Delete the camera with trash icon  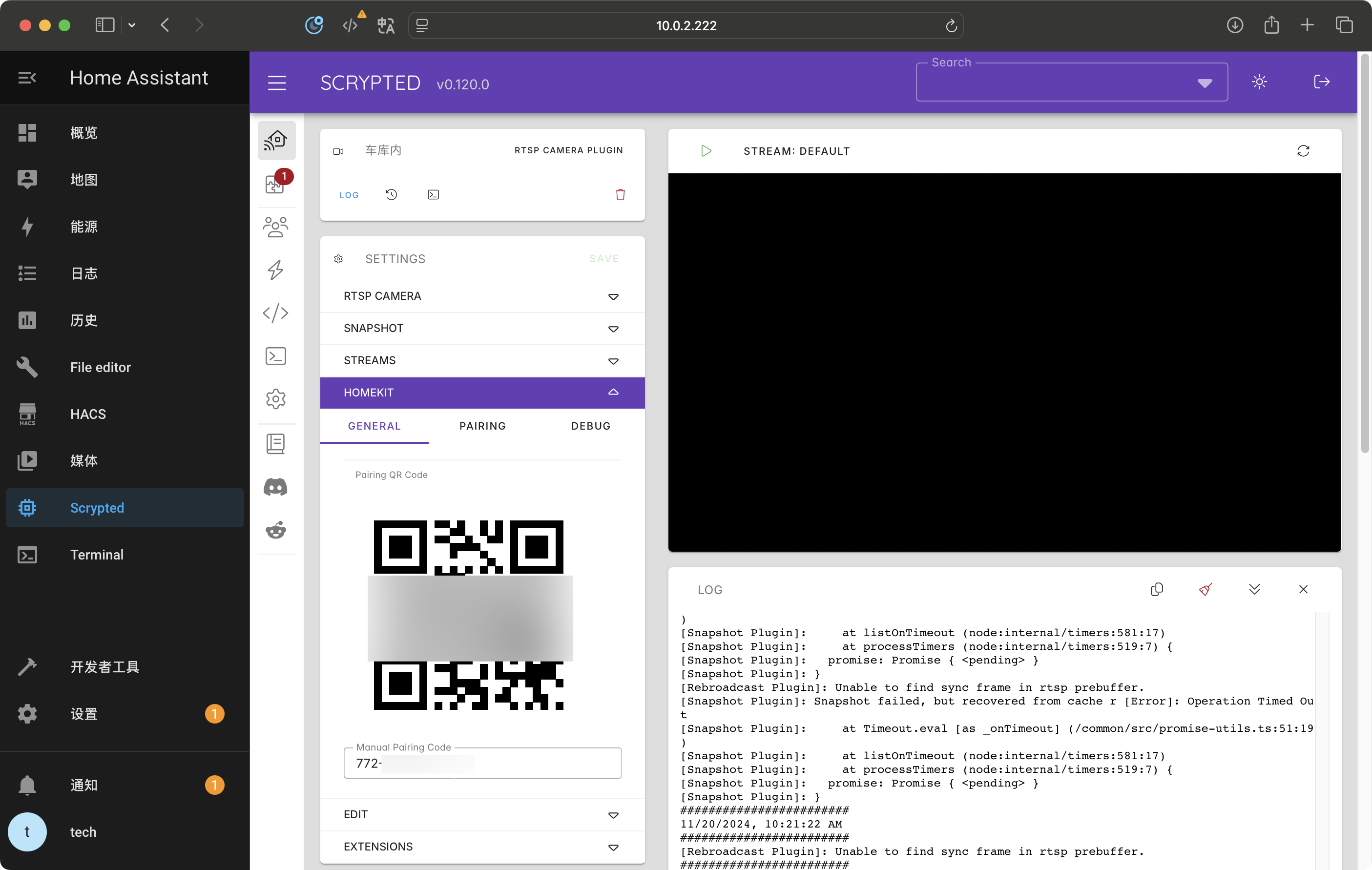(x=621, y=195)
